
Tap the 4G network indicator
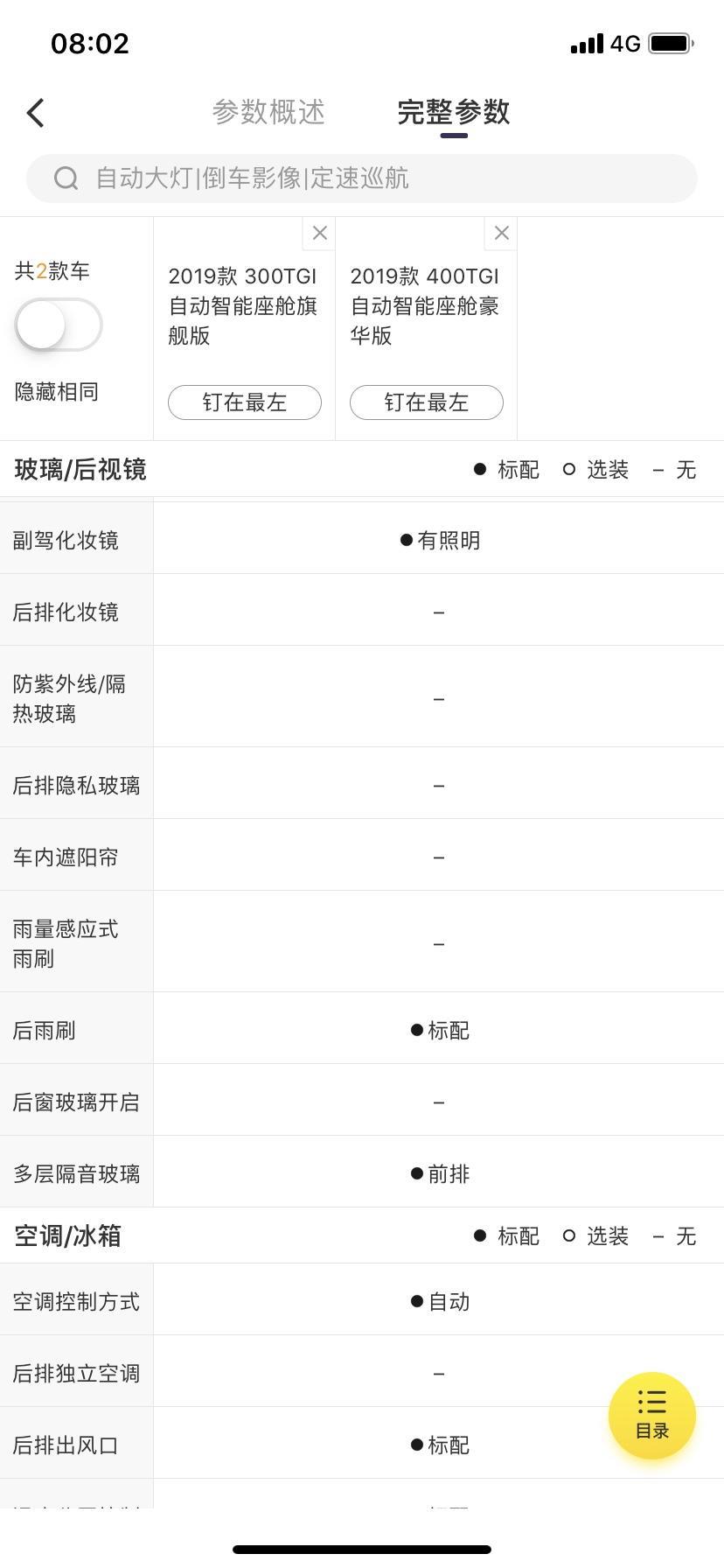pyautogui.click(x=625, y=44)
